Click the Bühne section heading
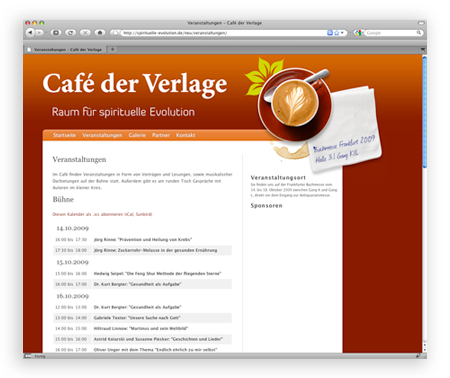Image resolution: width=450 pixels, height=378 pixels. [x=63, y=199]
